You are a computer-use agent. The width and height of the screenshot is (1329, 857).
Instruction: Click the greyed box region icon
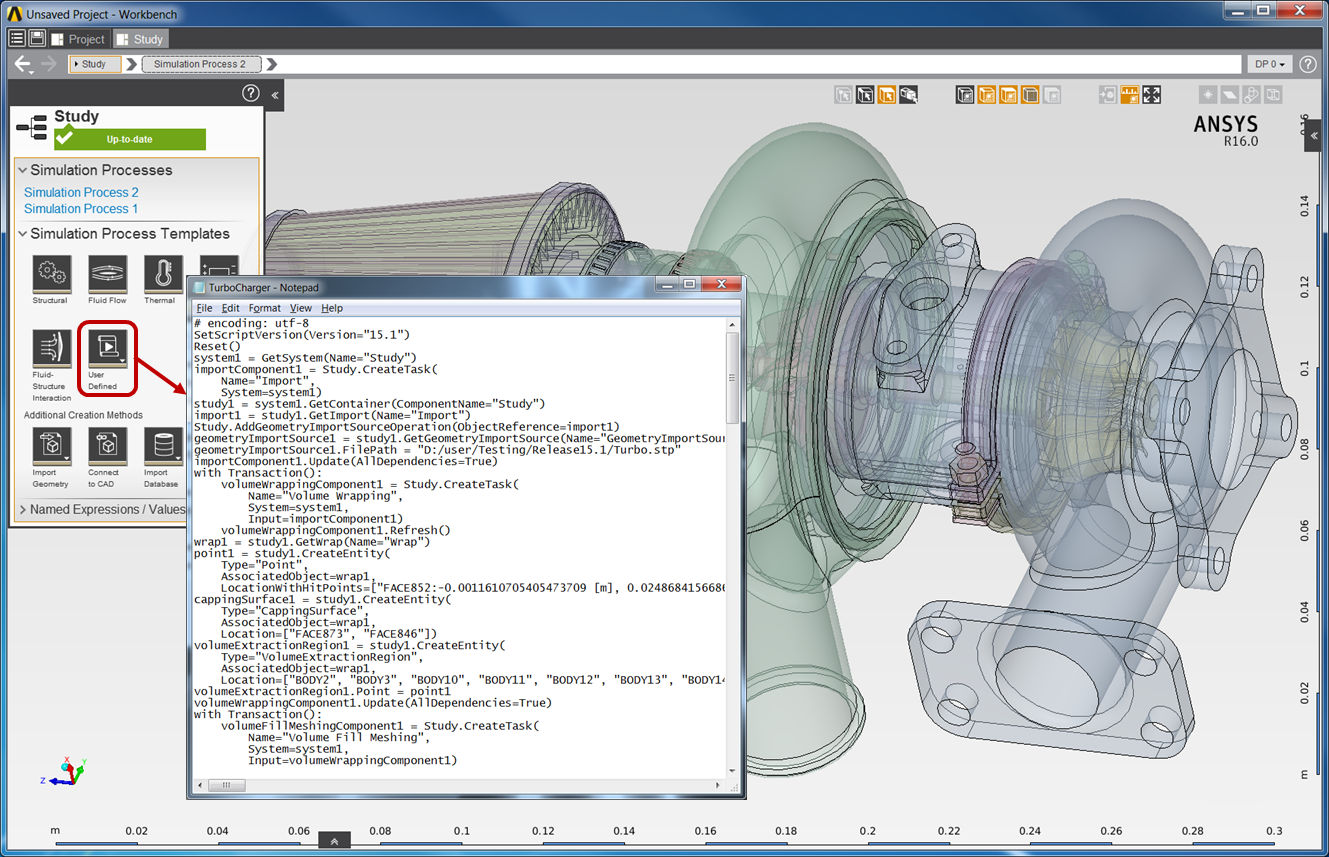coord(1273,95)
